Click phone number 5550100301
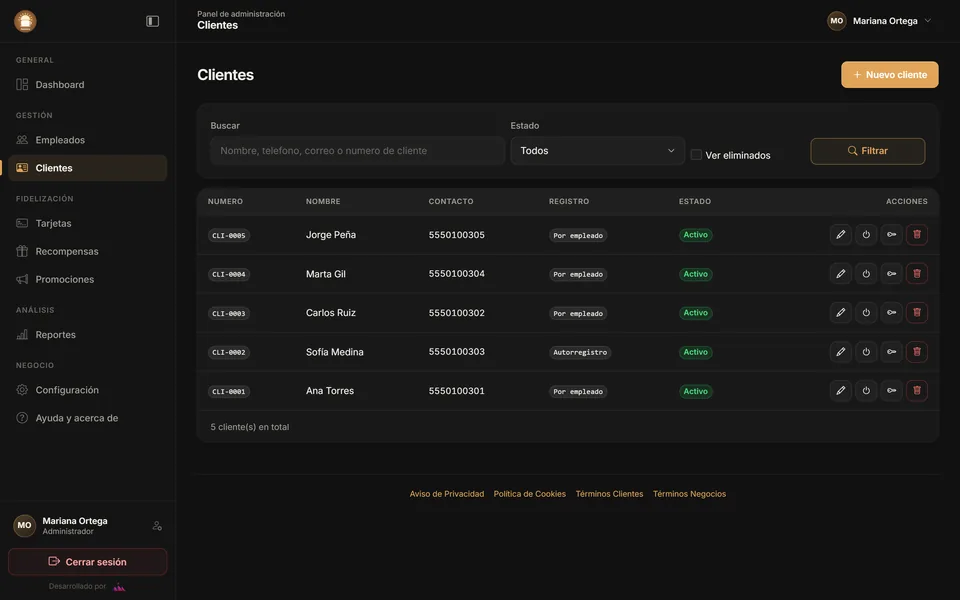This screenshot has width=960, height=600. [457, 391]
